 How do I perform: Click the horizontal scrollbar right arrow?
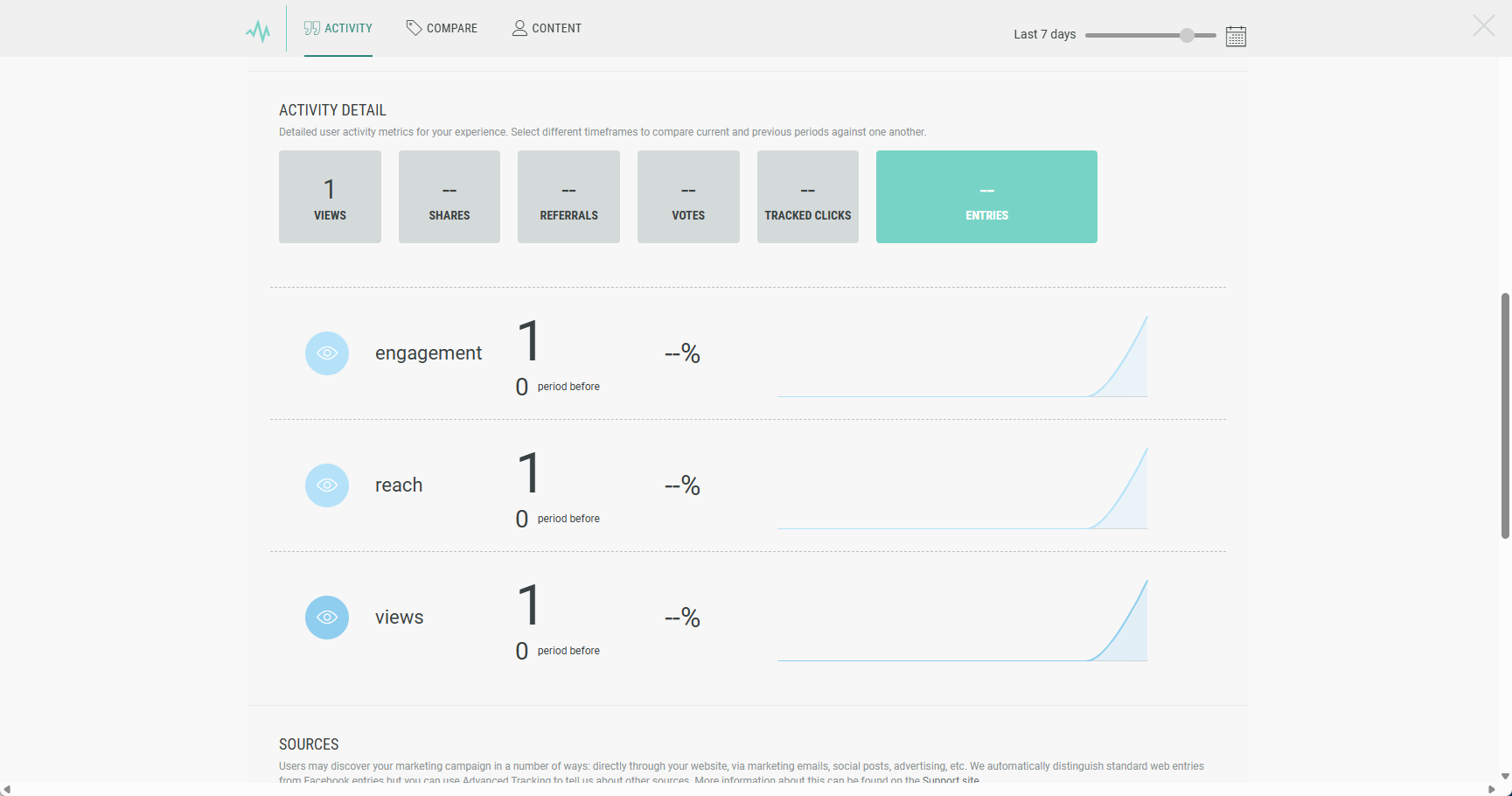[x=1492, y=790]
